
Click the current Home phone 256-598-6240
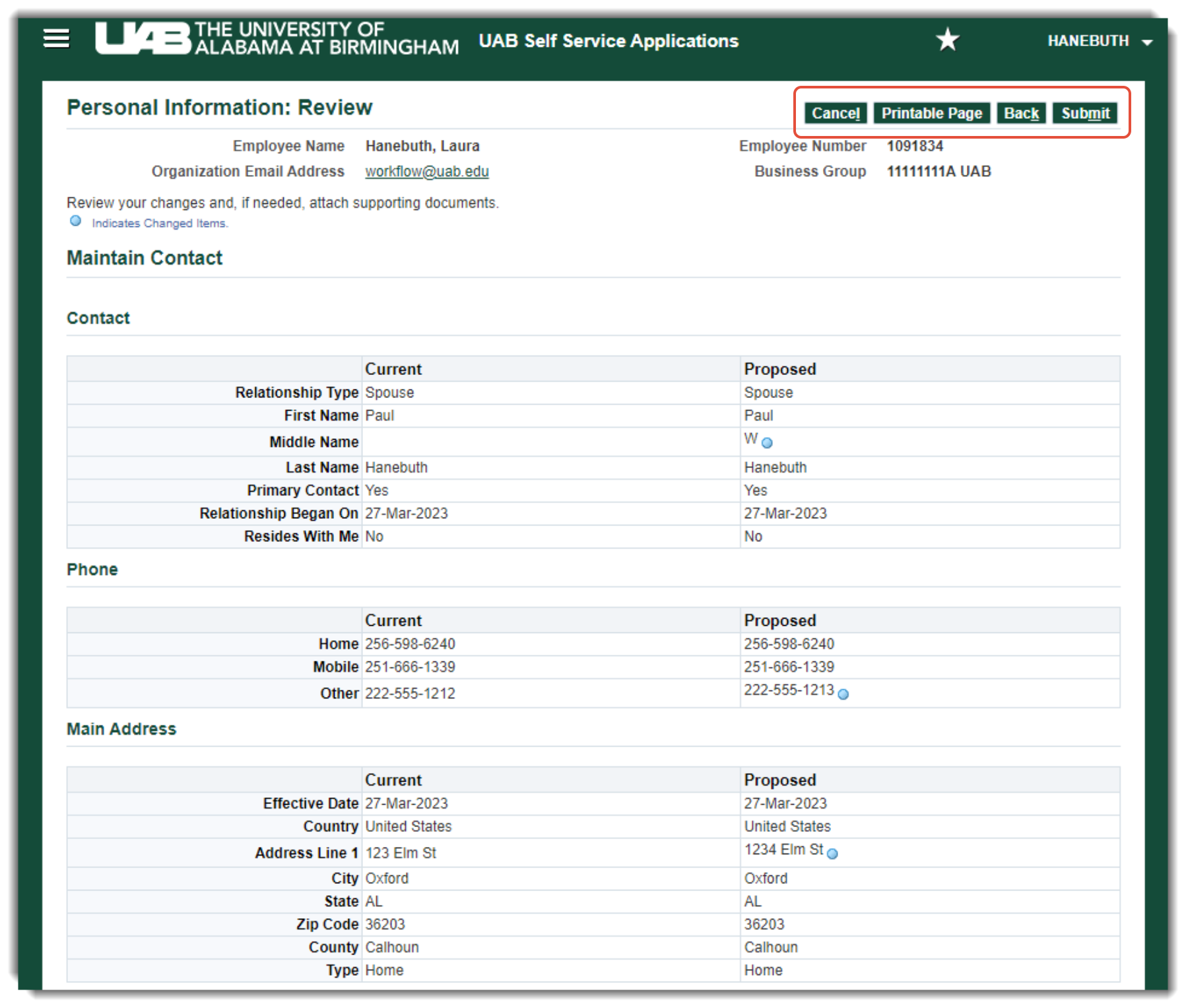pos(410,644)
